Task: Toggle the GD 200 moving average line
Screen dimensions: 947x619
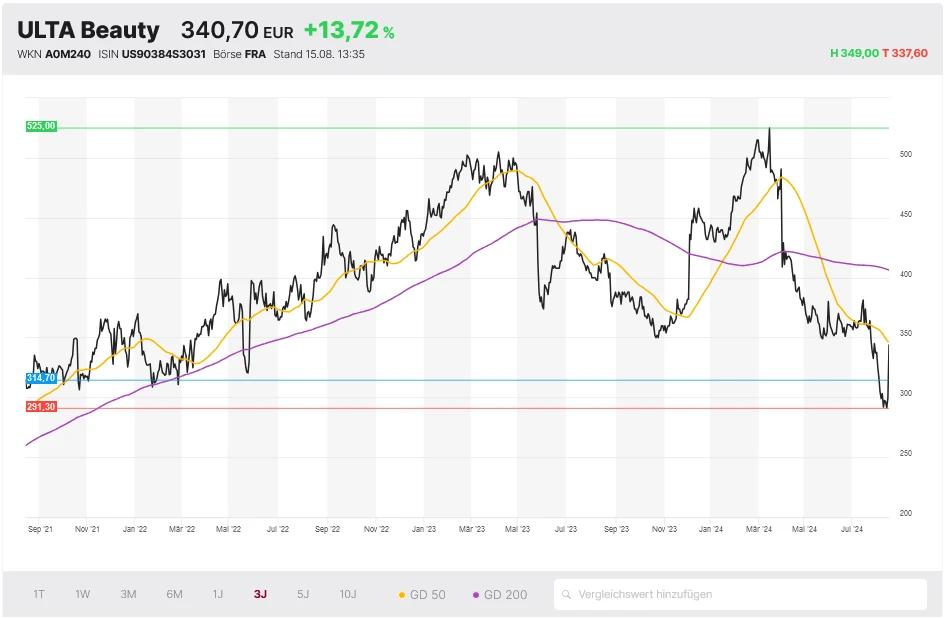Action: coord(499,594)
